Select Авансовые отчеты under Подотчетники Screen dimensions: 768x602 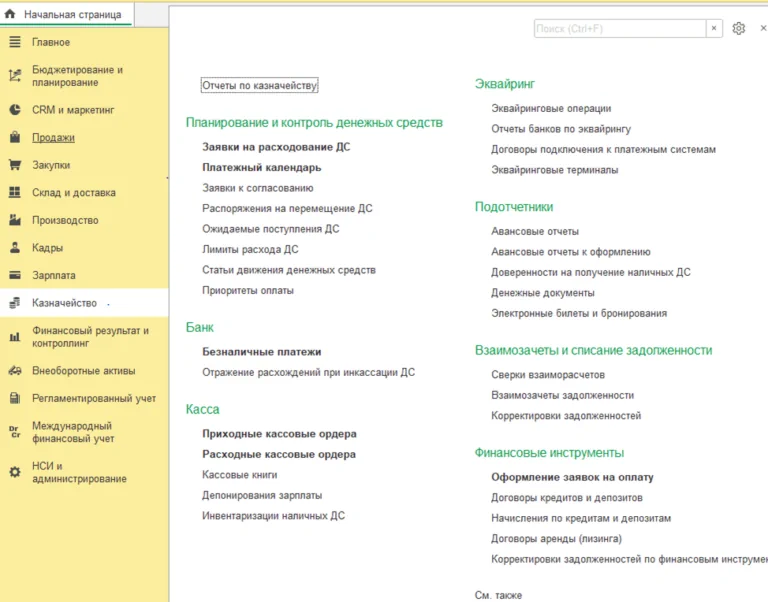(x=534, y=231)
